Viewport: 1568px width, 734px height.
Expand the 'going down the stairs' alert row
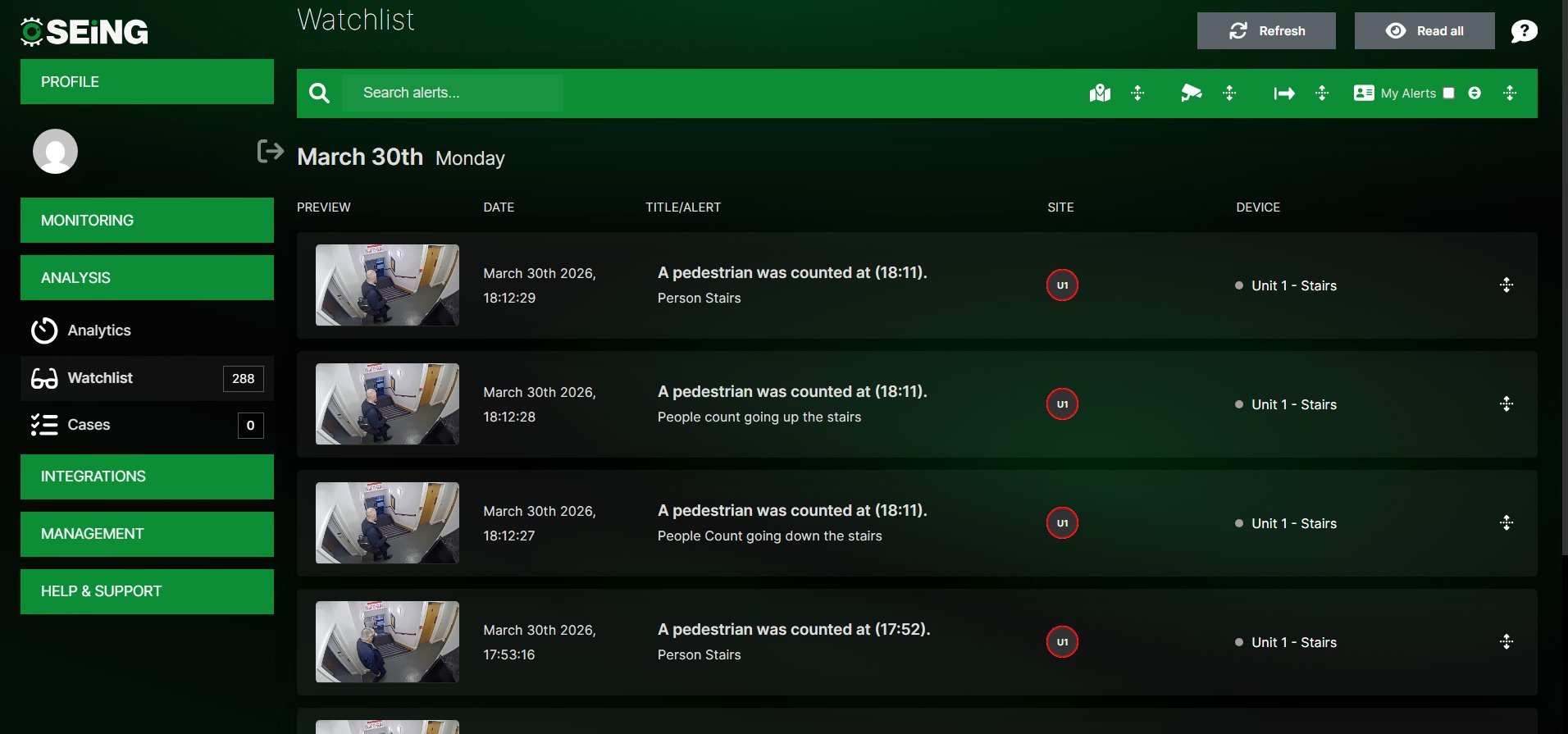point(1506,523)
